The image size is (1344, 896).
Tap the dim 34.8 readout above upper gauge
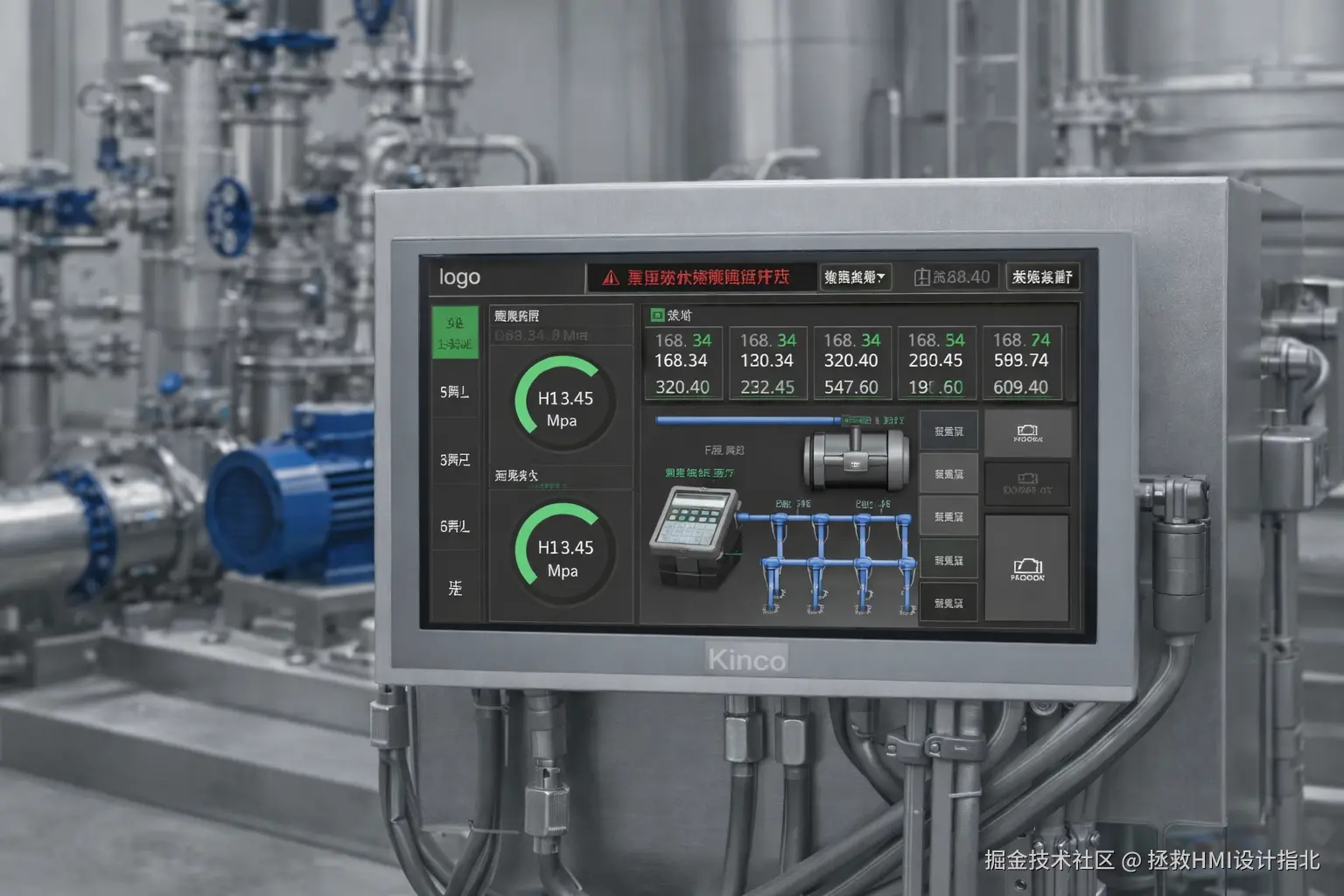tap(542, 335)
